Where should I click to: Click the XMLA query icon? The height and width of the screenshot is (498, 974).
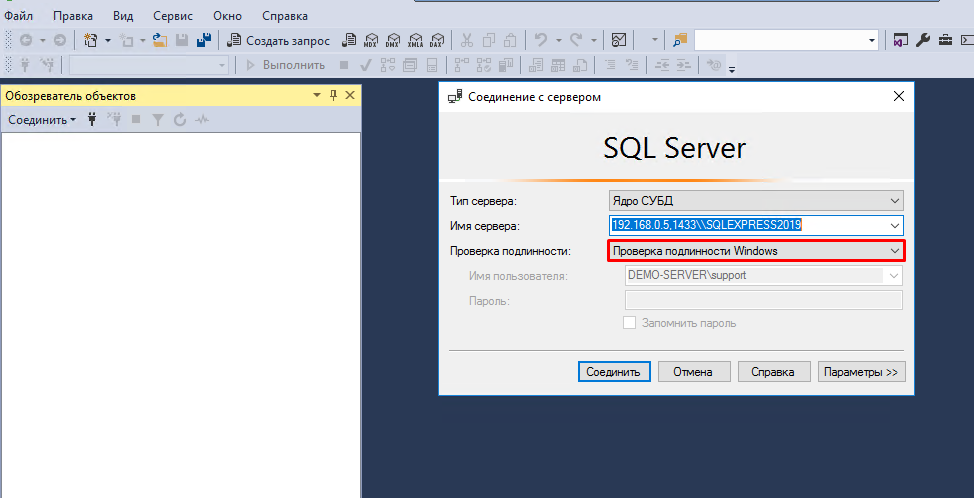pyautogui.click(x=415, y=40)
